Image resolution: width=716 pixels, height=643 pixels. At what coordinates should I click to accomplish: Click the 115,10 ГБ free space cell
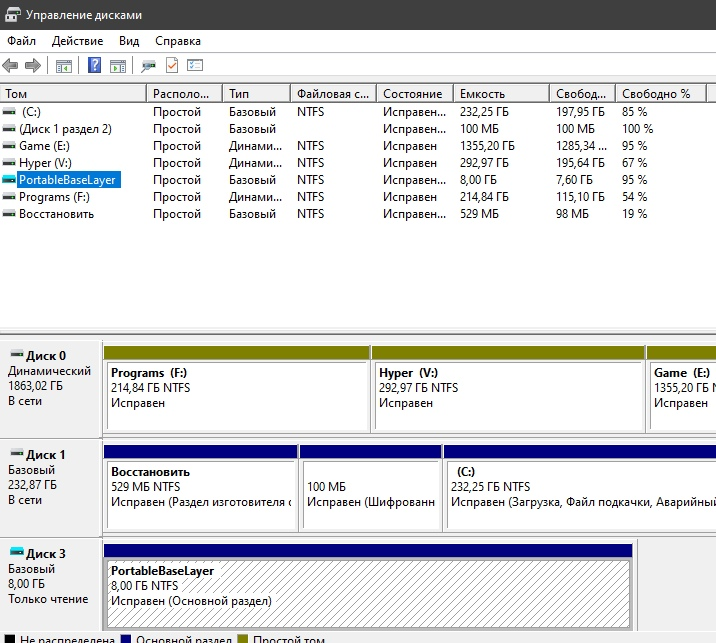pyautogui.click(x=580, y=197)
